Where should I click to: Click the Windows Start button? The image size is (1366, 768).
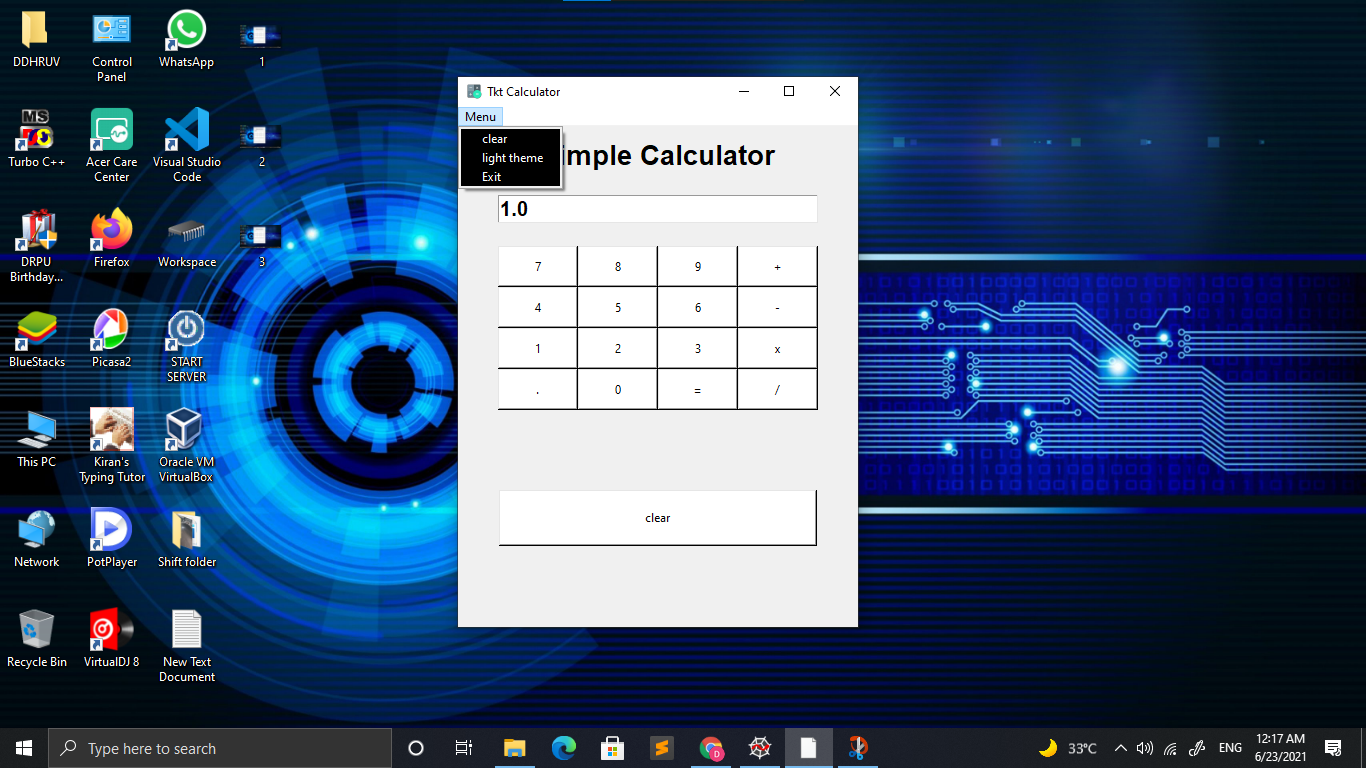point(24,748)
